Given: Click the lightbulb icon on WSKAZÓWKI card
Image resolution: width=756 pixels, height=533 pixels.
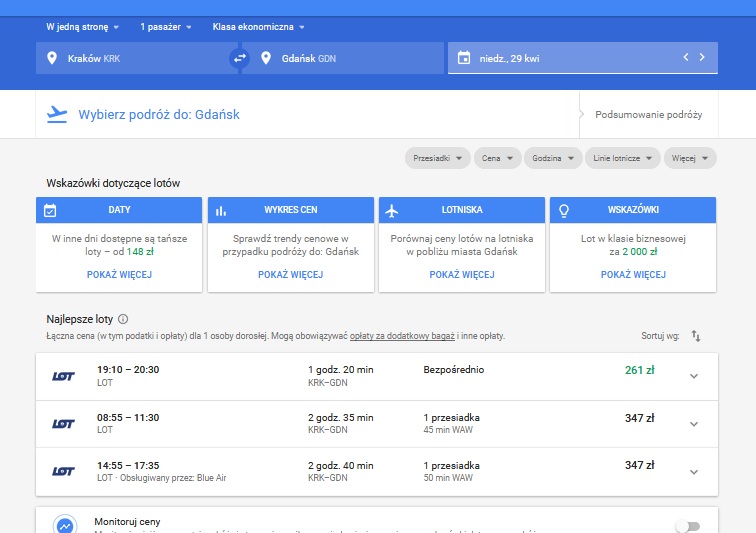Looking at the screenshot, I should coord(564,210).
